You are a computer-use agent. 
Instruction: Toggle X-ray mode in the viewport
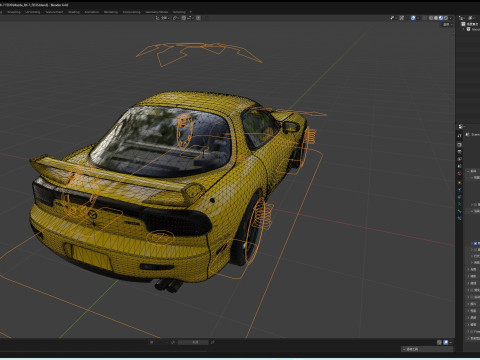coord(425,18)
